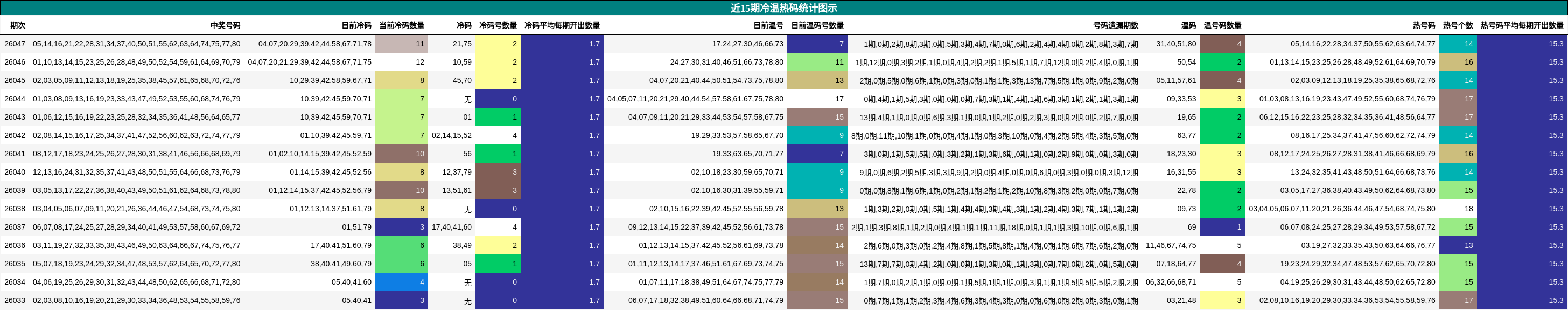Click the 目前冷码 column header
Image resolution: width=1568 pixels, height=310 pixels.
click(356, 25)
